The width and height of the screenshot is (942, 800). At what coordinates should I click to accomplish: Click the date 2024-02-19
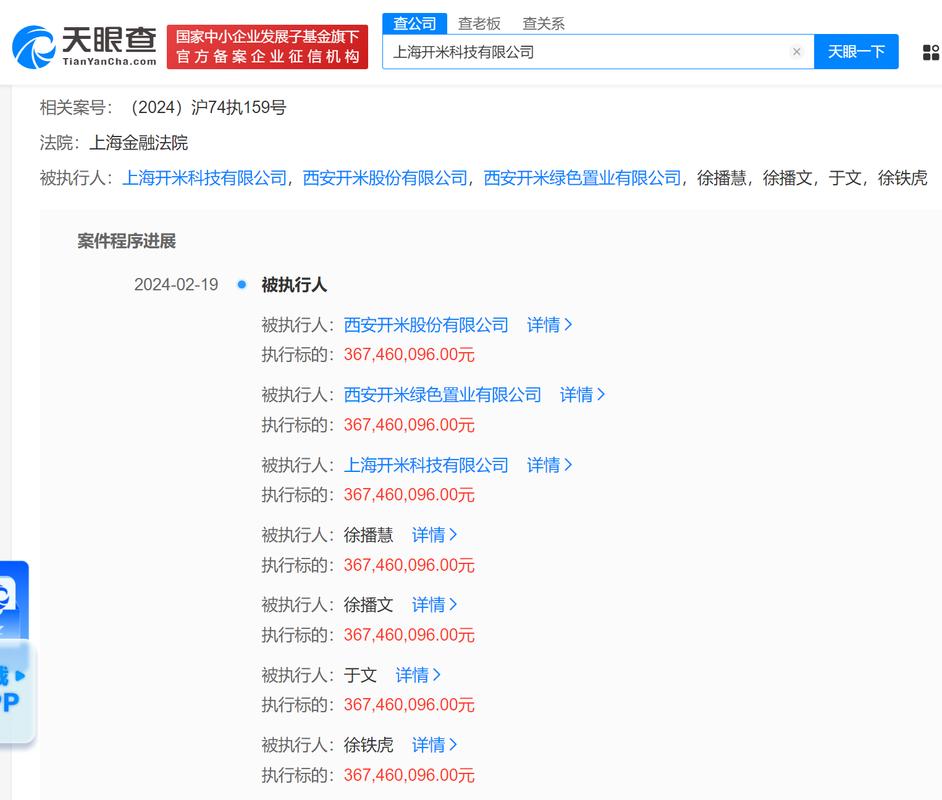[176, 285]
